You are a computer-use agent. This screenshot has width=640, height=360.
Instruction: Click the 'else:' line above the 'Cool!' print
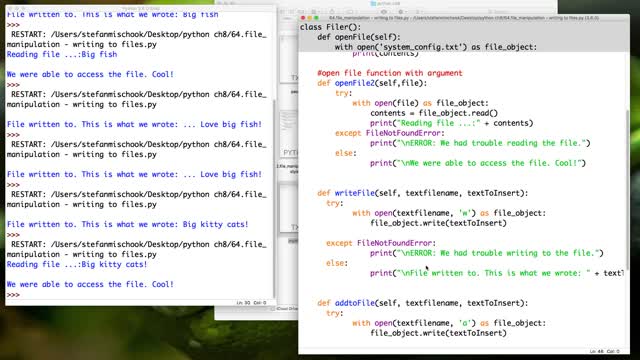click(346, 153)
